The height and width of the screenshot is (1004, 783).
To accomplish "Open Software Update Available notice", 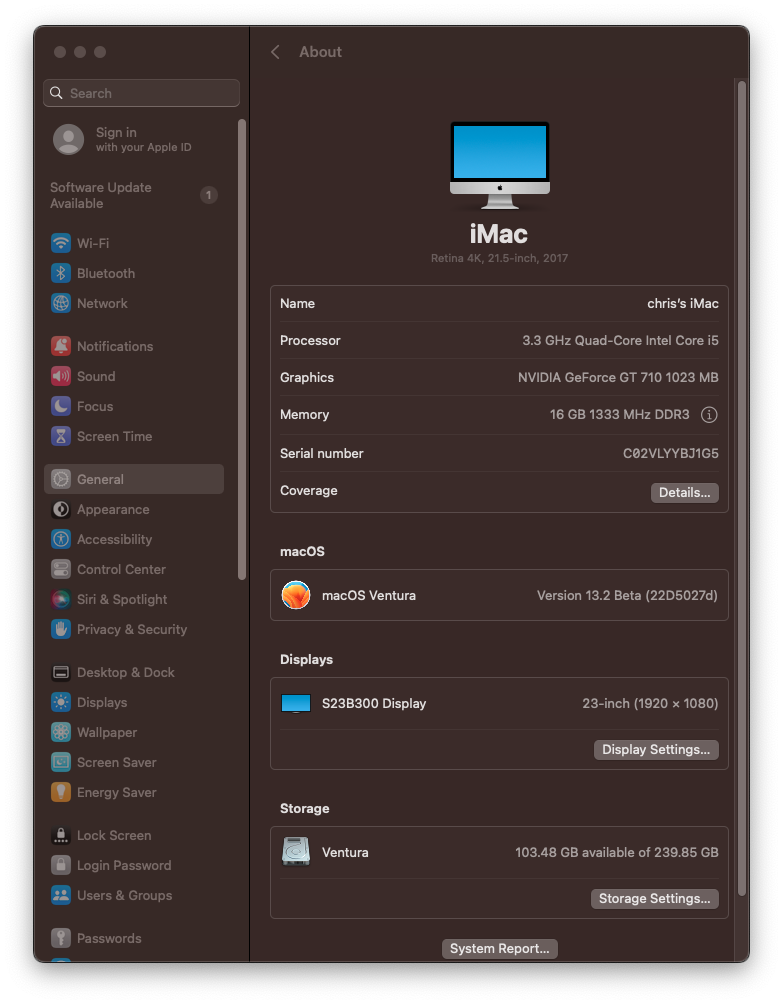I will click(101, 196).
